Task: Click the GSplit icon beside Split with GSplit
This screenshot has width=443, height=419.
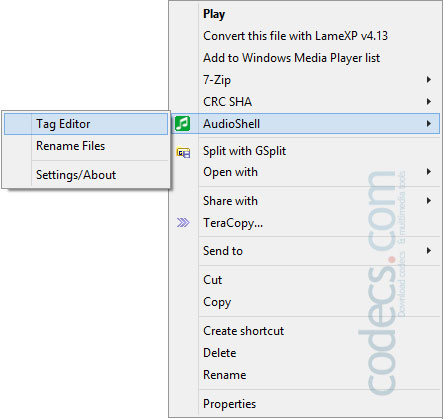Action: 183,152
